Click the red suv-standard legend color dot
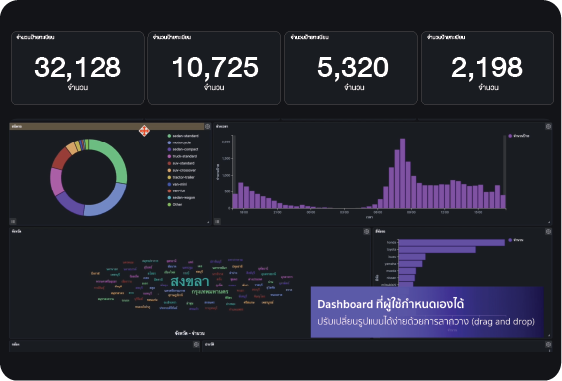Screen dimensions: 562x381 click(169, 163)
